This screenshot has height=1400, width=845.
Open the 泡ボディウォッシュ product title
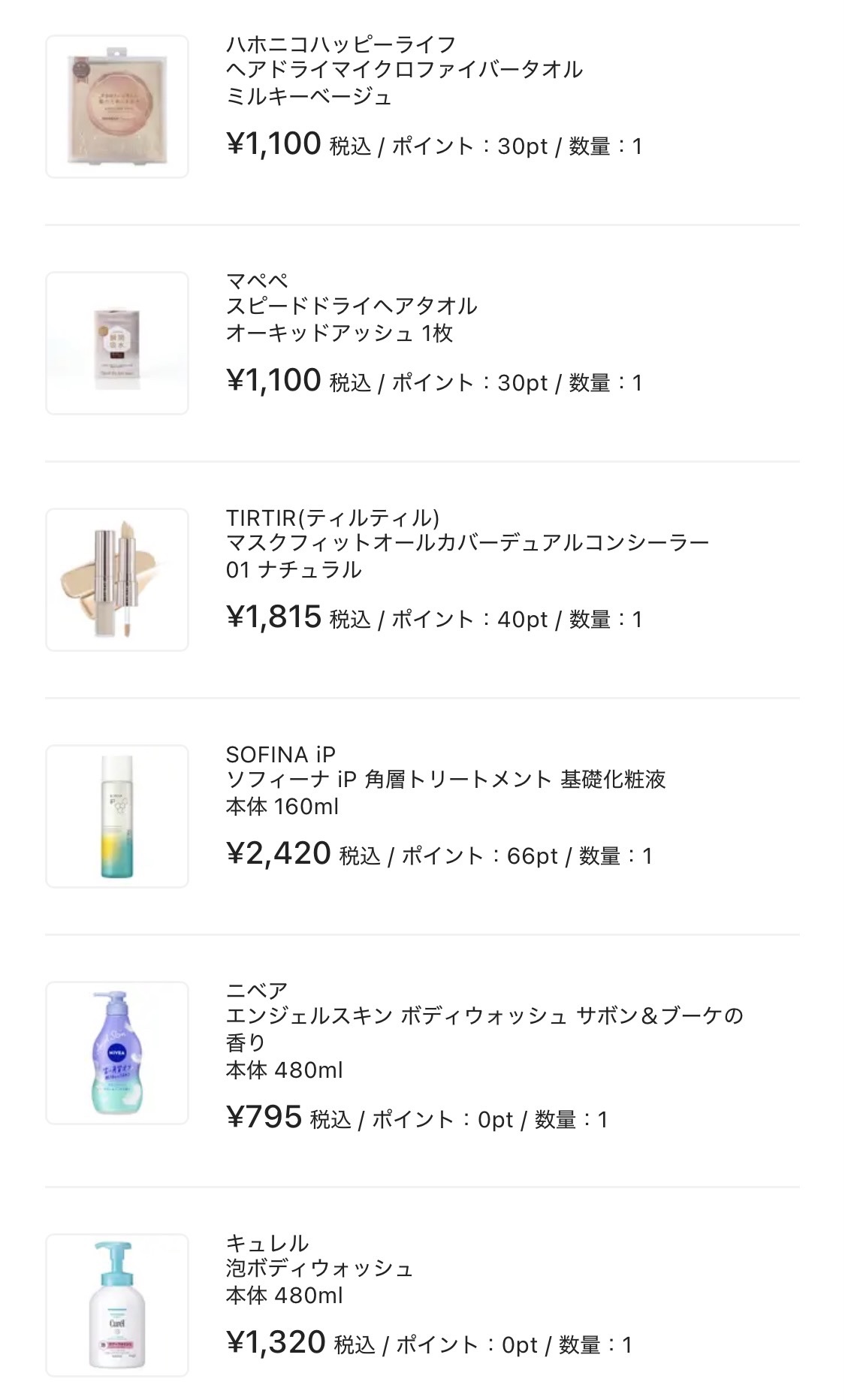point(320,1269)
